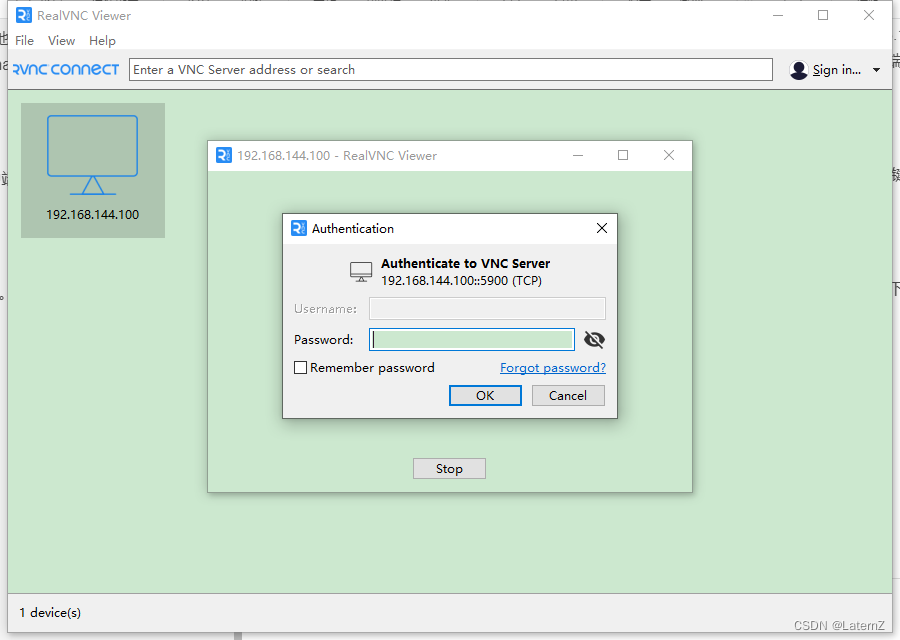The image size is (900, 640).
Task: Click the '1 device(s)' status text
Action: point(50,612)
